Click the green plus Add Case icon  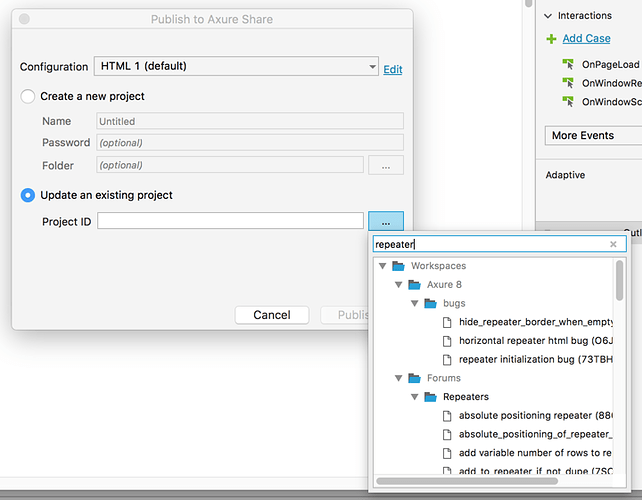551,39
